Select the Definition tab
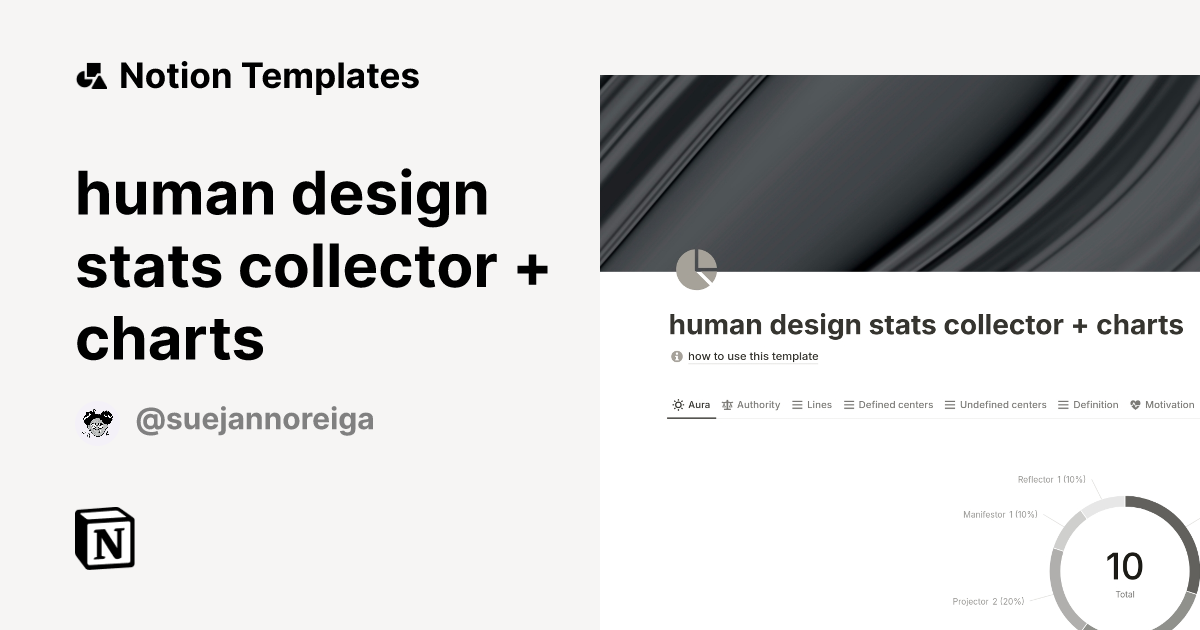1200x630 pixels. [1096, 404]
